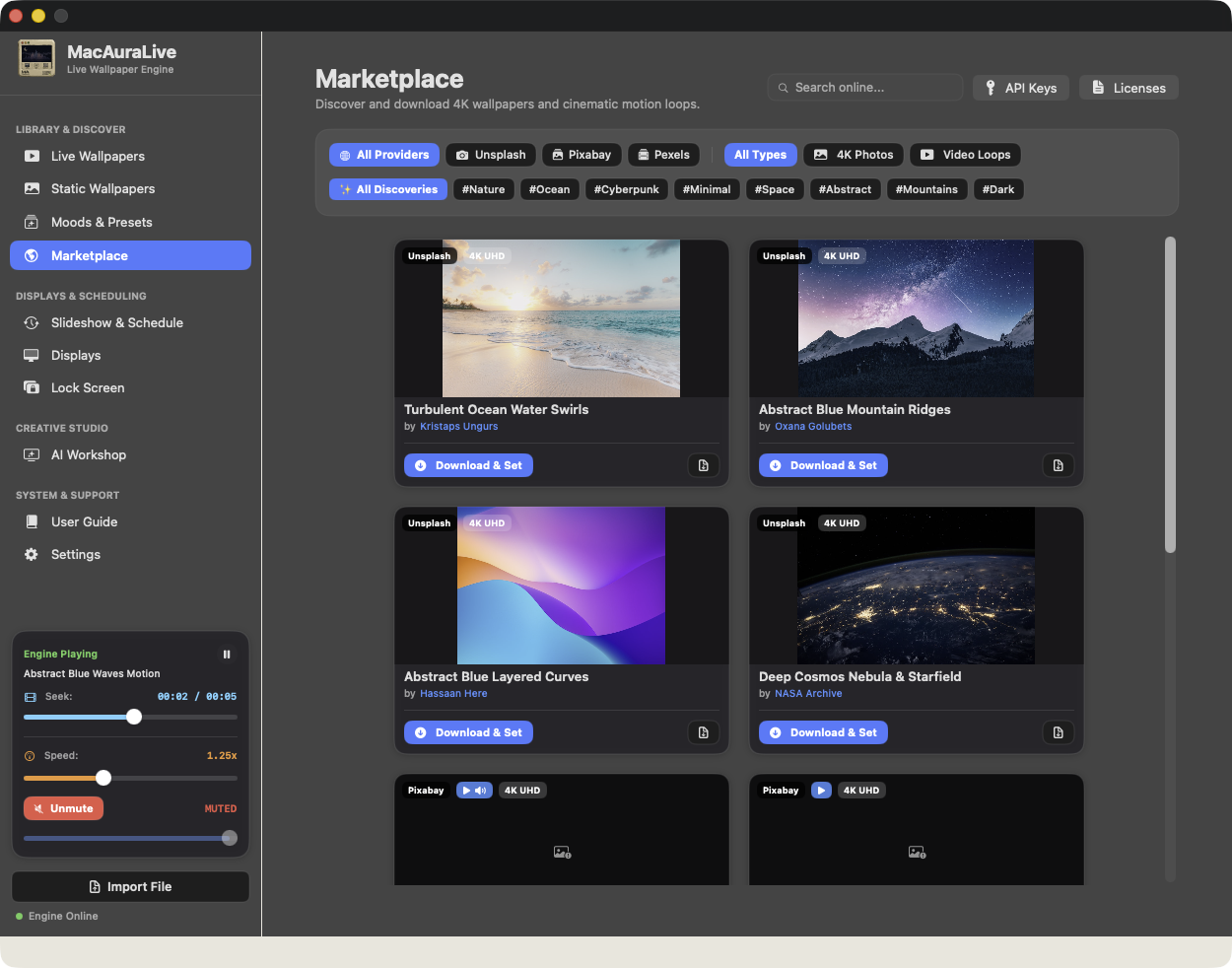Screen dimensions: 1232x968
Task: Select the All Providers filter
Action: point(384,155)
